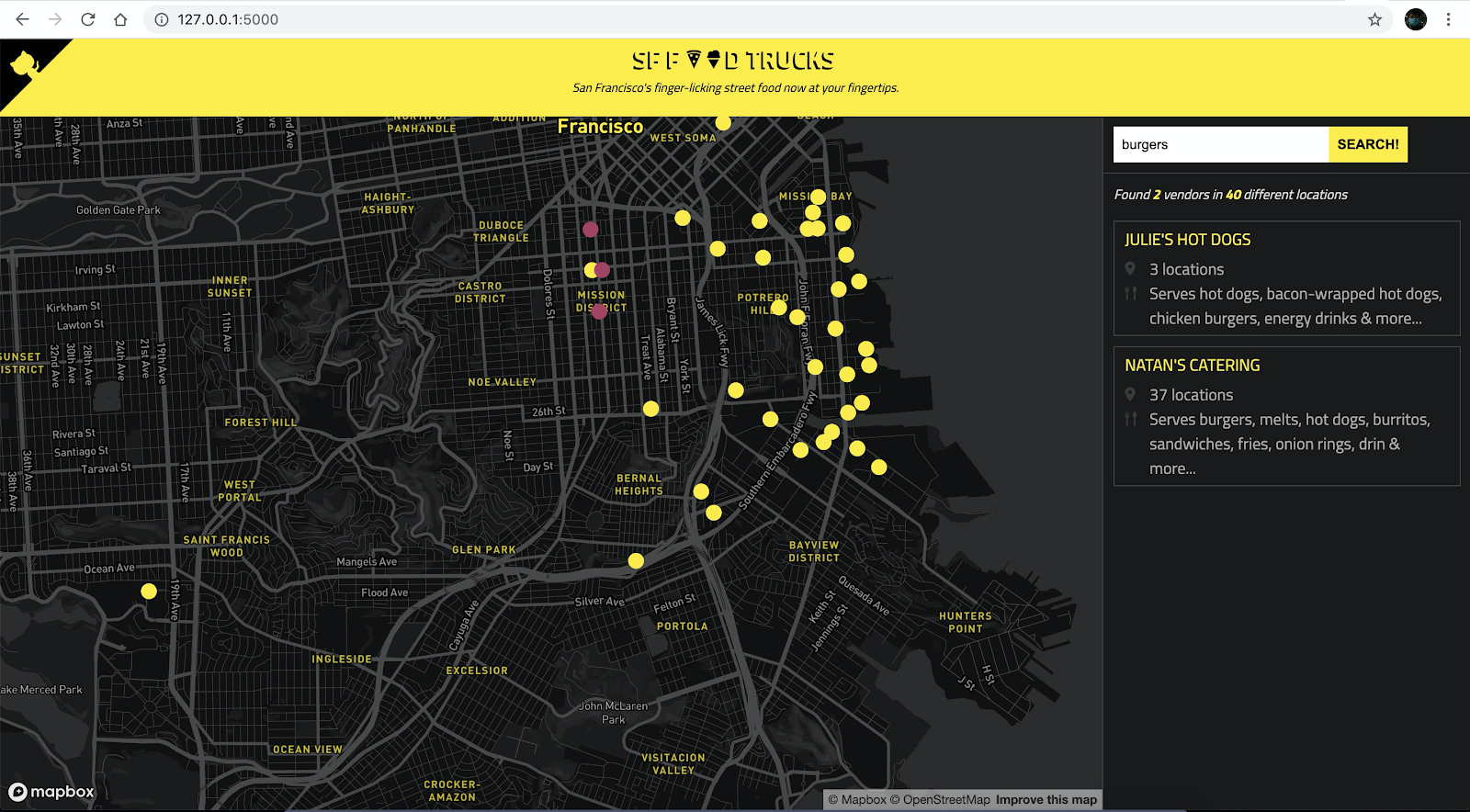The height and width of the screenshot is (812, 1470).
Task: Select the purple marker nearest Duboce Triangle
Action: coord(591,230)
